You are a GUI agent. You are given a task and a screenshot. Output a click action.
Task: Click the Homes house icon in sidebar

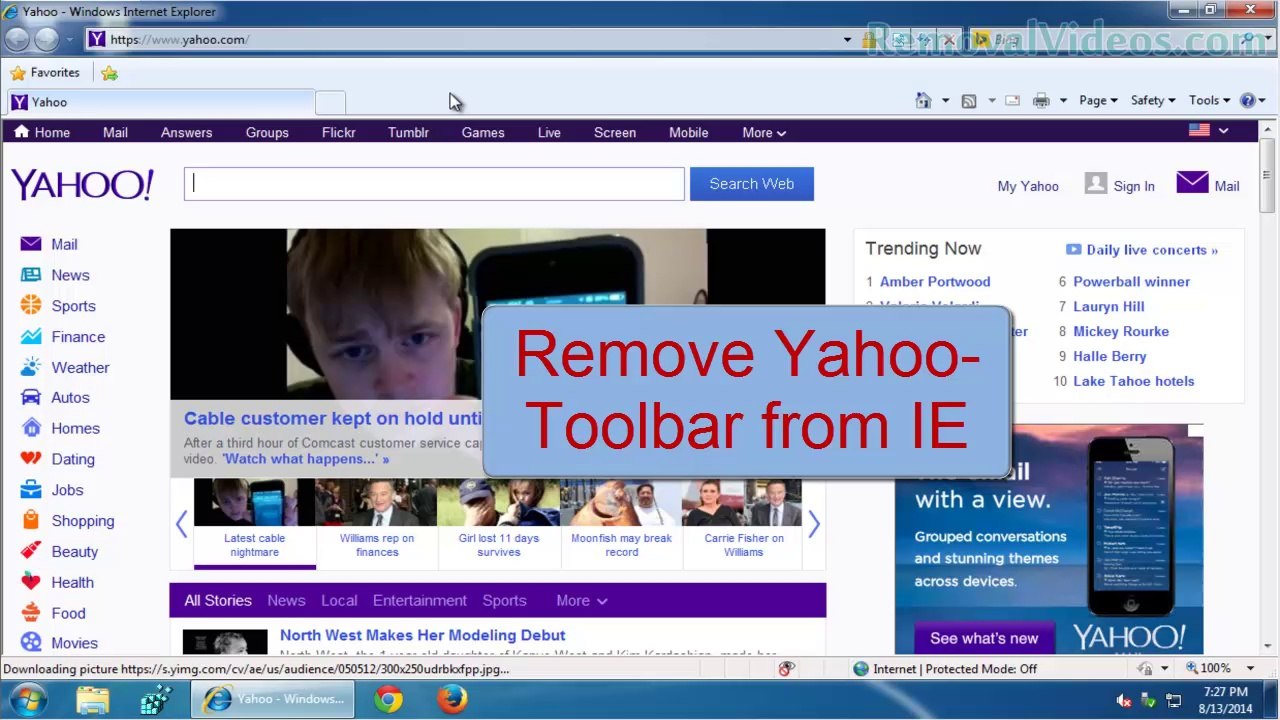pos(31,428)
